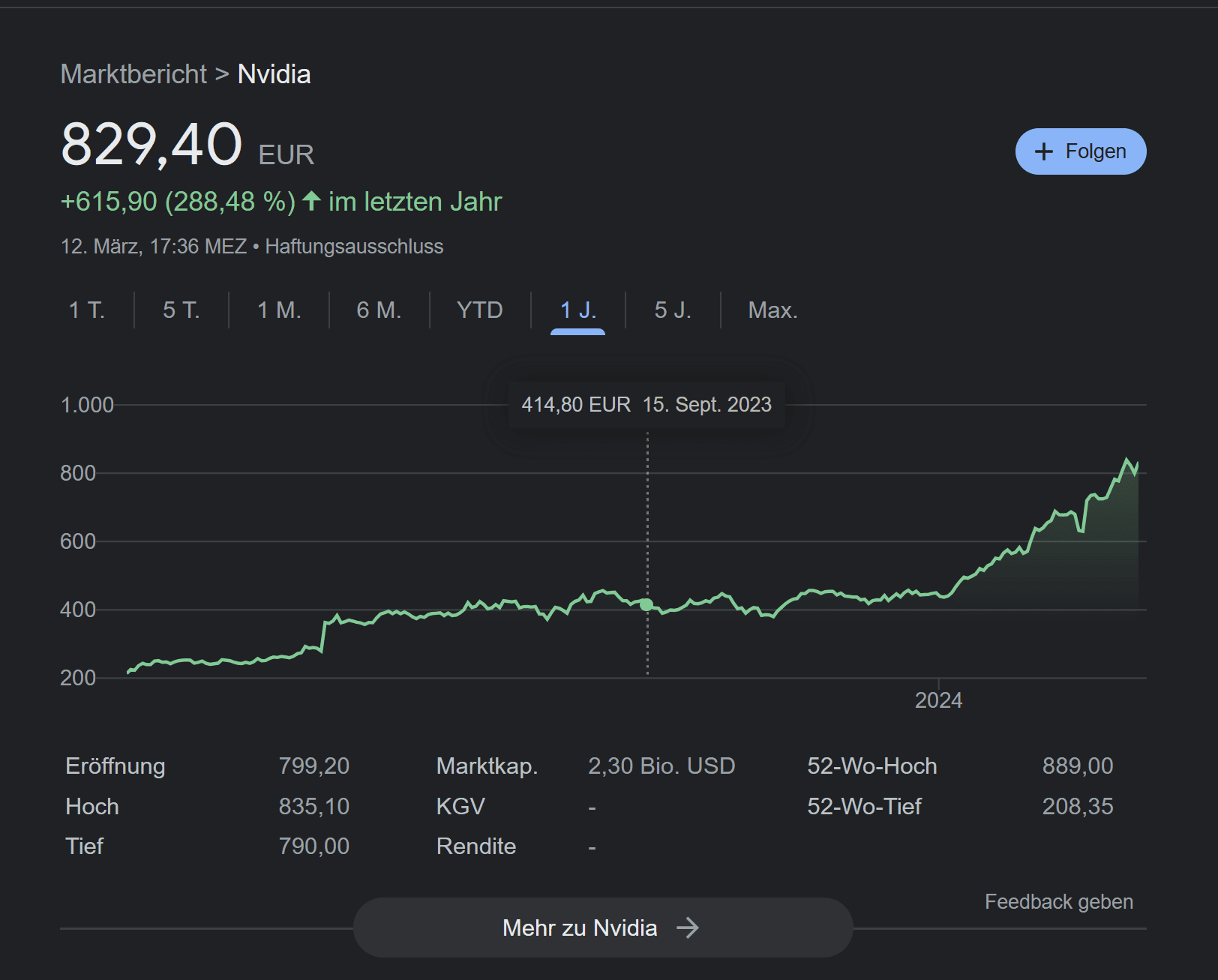Click the 2,30 Bio. USD value
1218x980 pixels.
coord(661,766)
